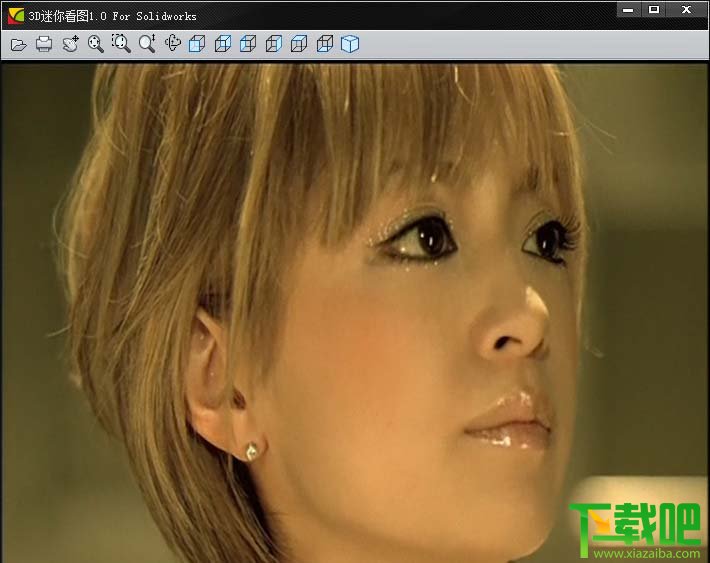Image resolution: width=710 pixels, height=563 pixels.
Task: Maximize the 3D viewer window
Action: pos(654,10)
